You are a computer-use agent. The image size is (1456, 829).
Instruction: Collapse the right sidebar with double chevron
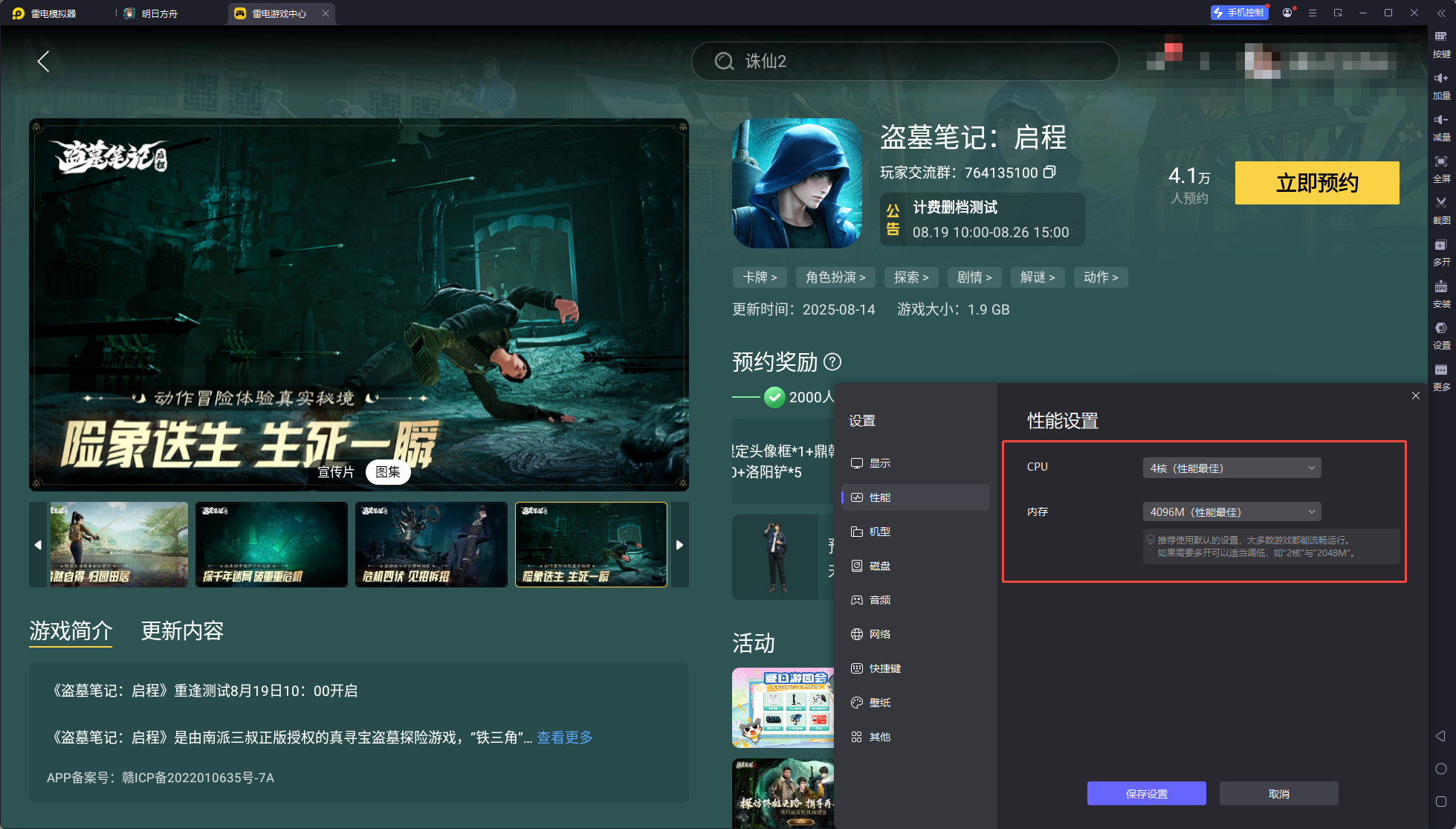tap(1441, 13)
